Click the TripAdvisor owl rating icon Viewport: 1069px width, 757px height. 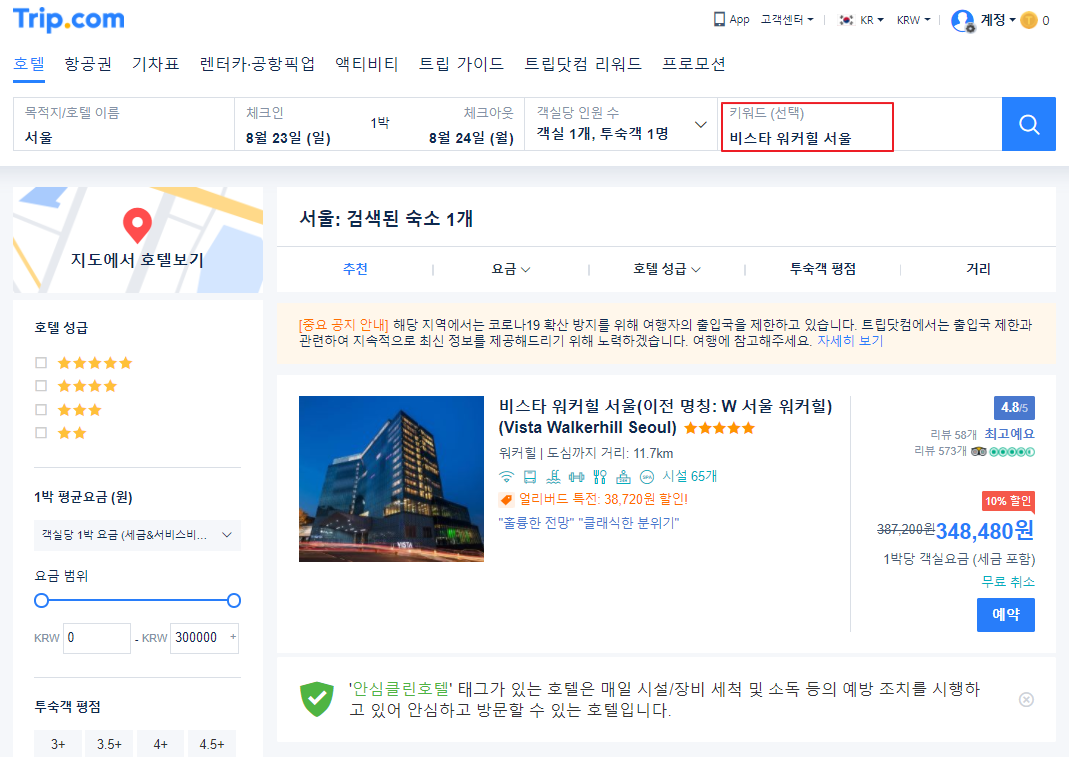(979, 451)
